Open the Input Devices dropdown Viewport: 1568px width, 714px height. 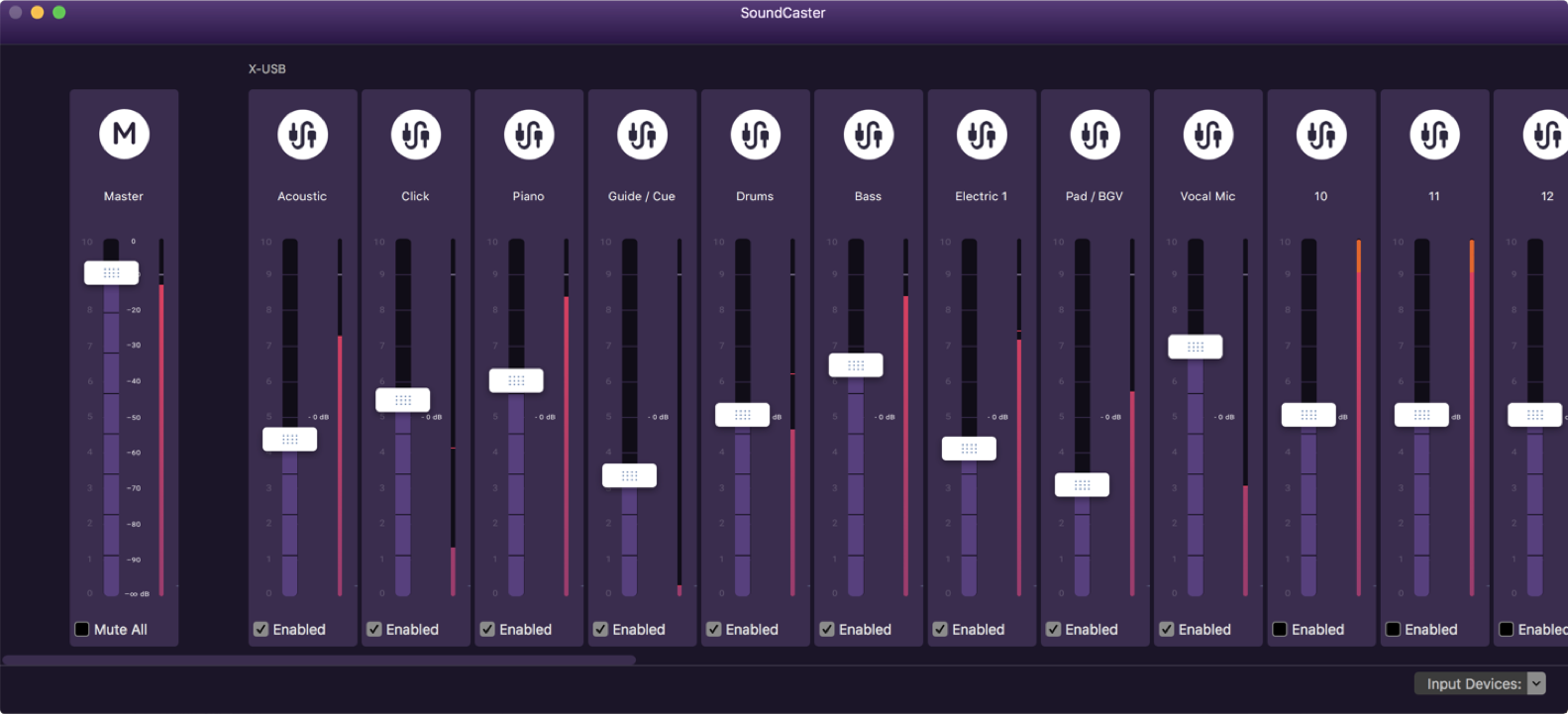pos(1480,683)
